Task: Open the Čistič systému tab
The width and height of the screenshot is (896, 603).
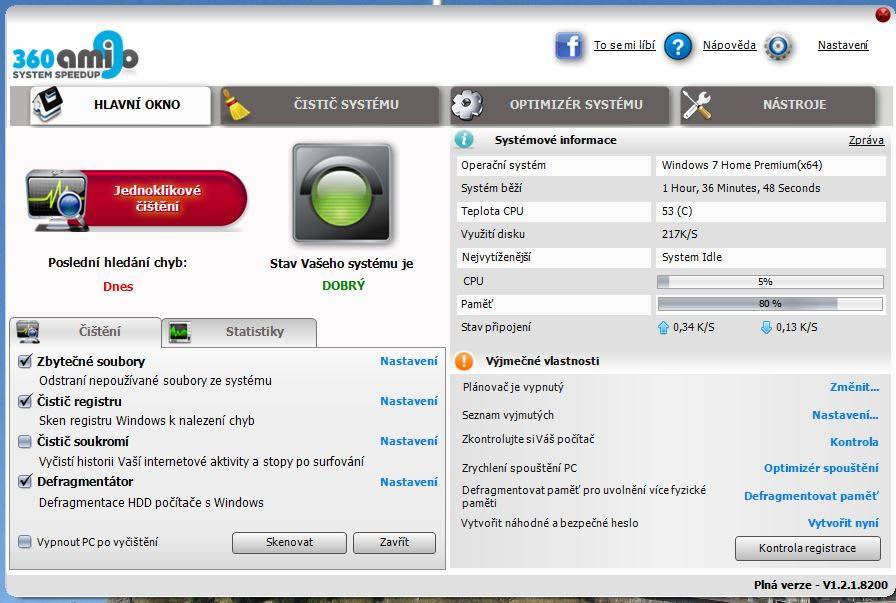Action: [330, 105]
